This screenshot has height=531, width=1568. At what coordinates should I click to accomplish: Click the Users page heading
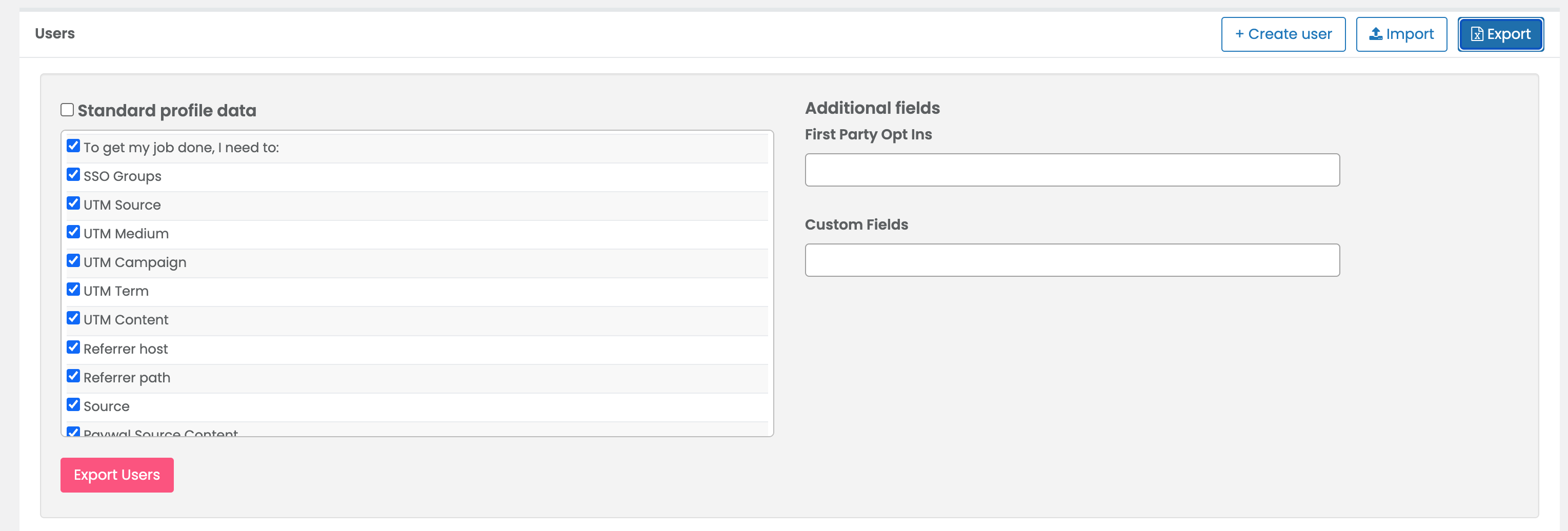click(x=55, y=33)
